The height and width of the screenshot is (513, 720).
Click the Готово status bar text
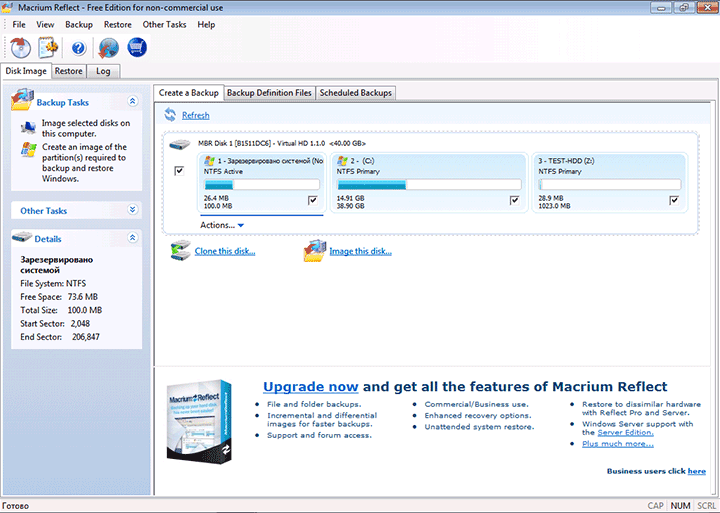click(15, 506)
